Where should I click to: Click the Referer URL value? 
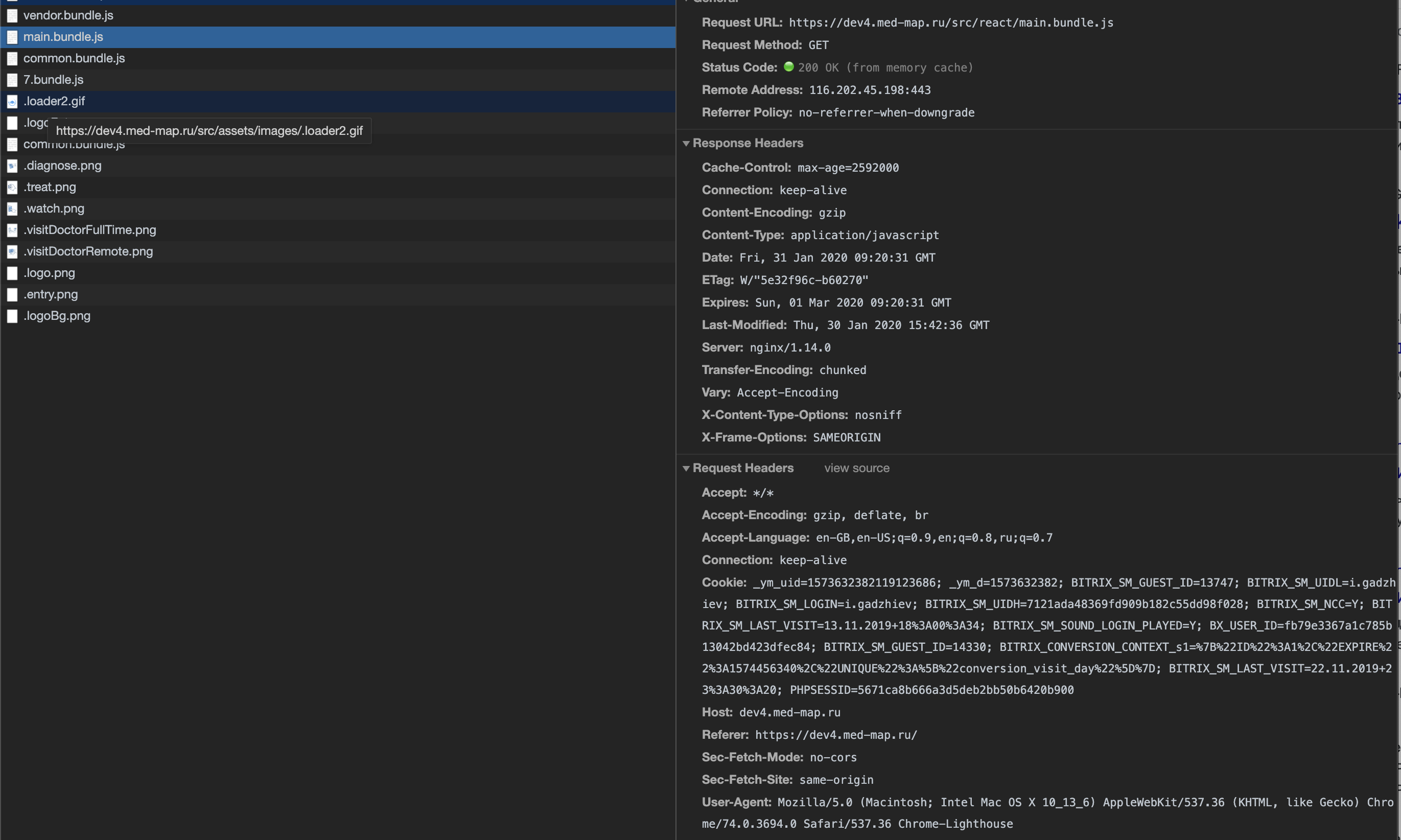point(836,735)
